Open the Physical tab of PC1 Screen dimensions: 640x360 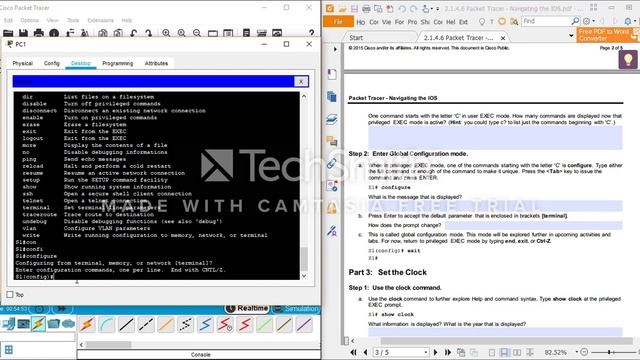(x=22, y=63)
